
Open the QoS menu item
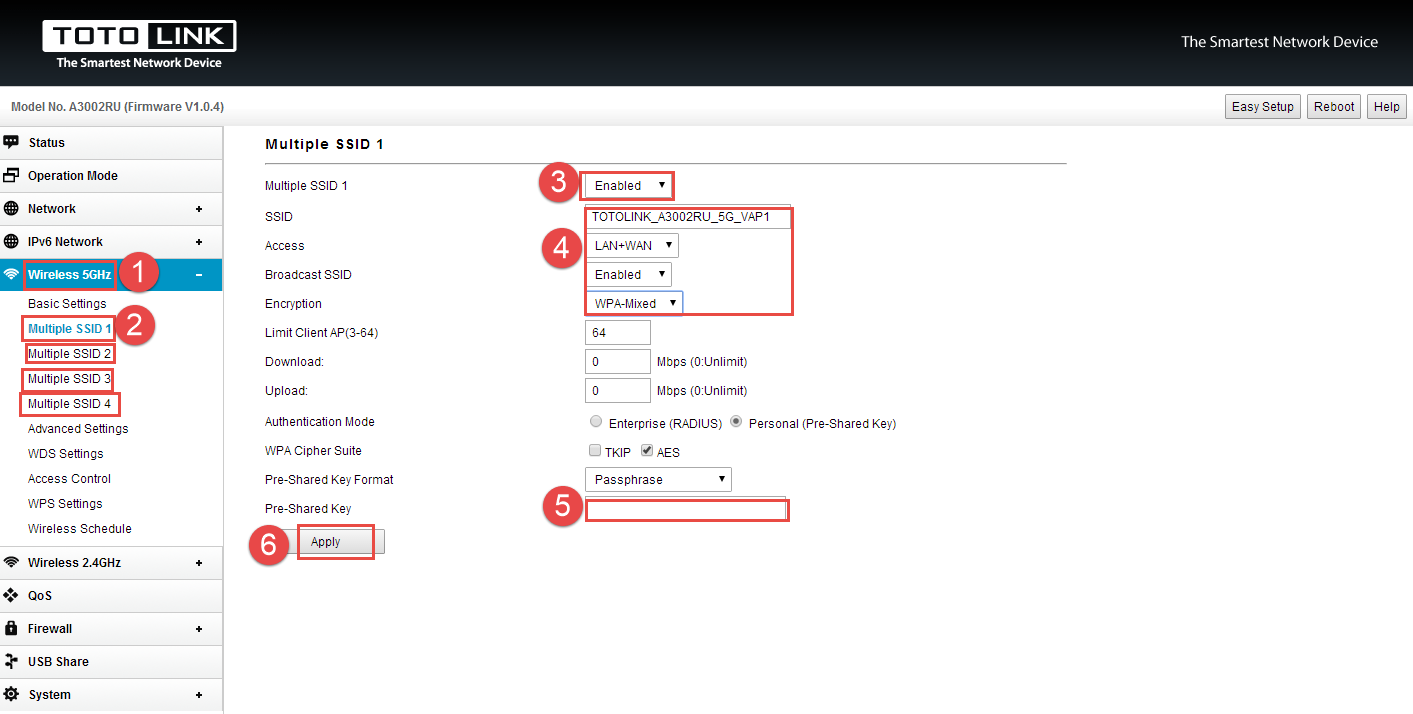point(111,596)
